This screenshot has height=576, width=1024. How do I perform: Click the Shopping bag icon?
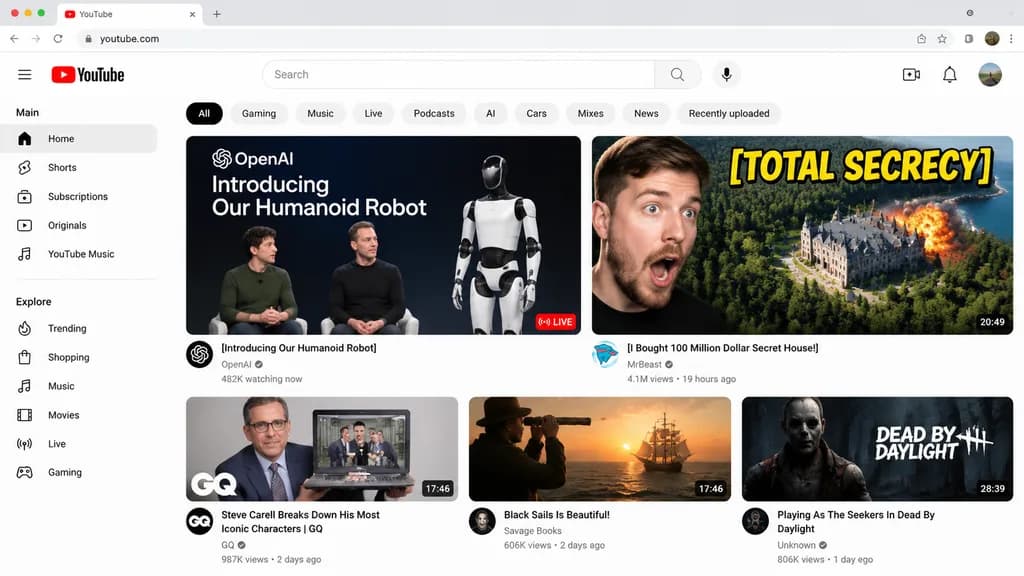pos(25,357)
